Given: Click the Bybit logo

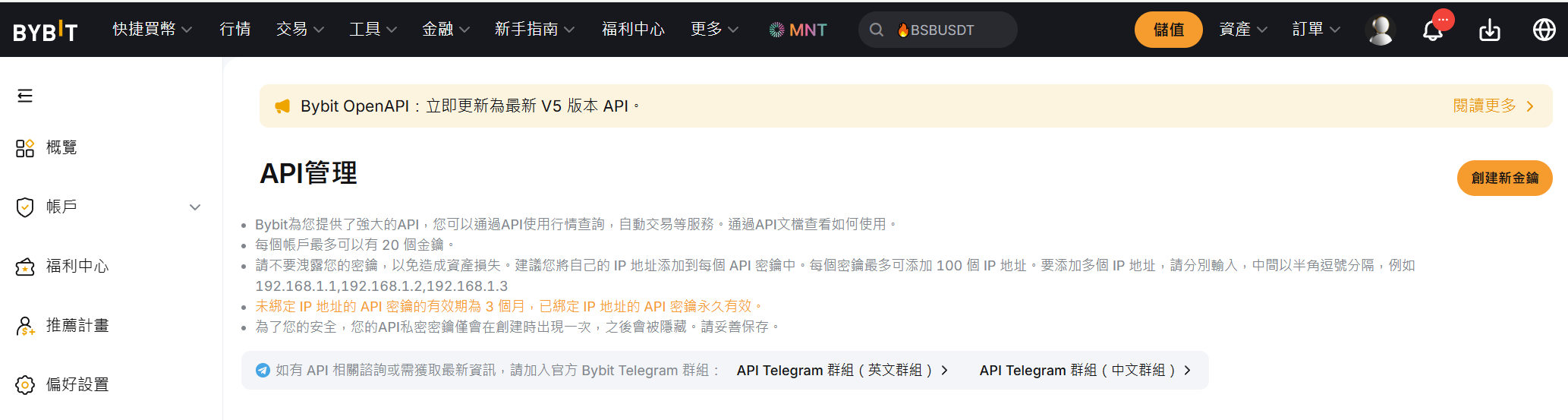Looking at the screenshot, I should tap(46, 30).
